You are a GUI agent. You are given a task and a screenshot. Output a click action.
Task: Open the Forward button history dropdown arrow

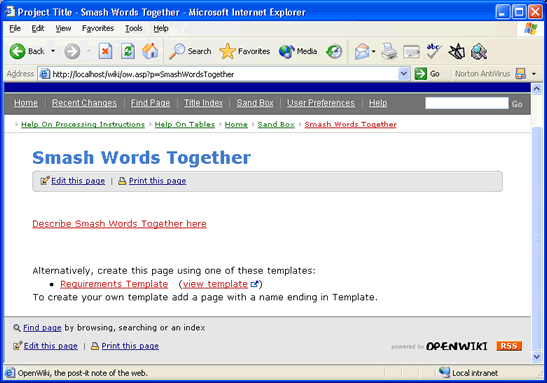tap(88, 51)
